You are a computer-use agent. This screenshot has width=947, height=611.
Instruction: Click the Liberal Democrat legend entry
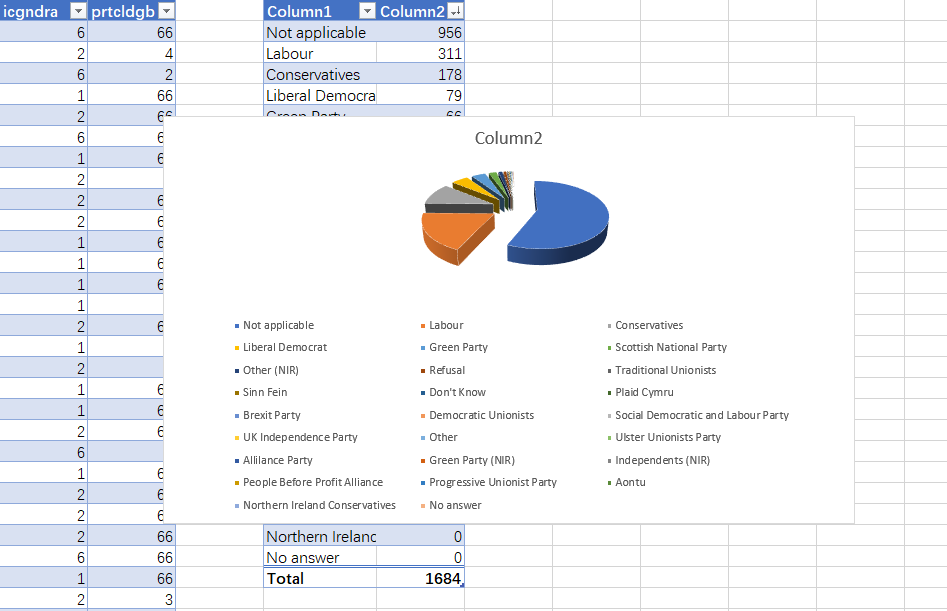[x=284, y=347]
